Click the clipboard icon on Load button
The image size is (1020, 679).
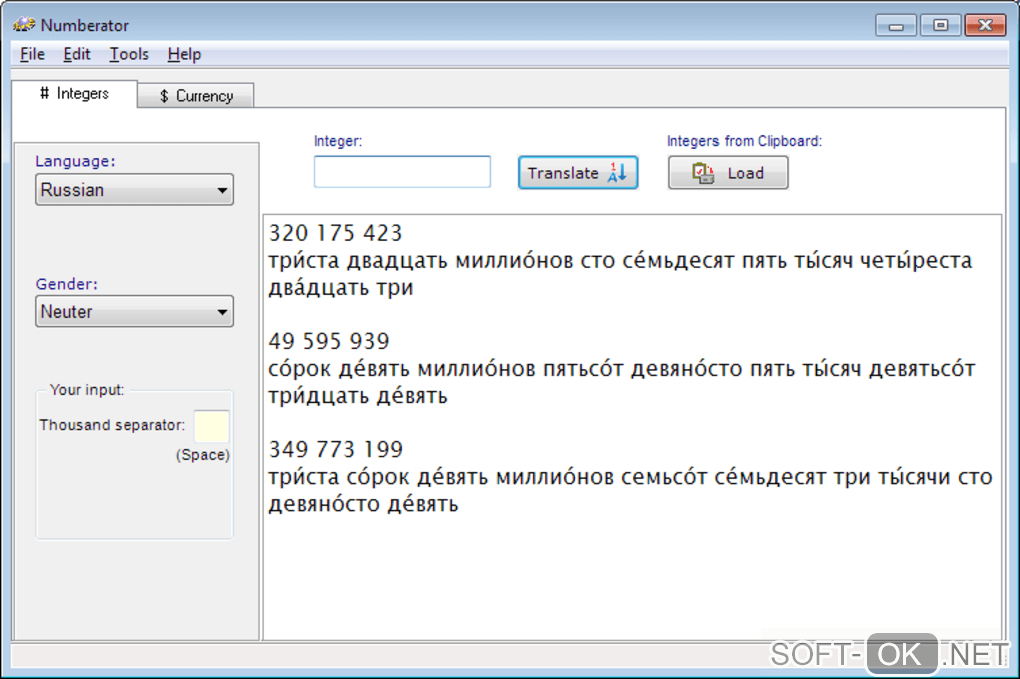click(x=703, y=173)
